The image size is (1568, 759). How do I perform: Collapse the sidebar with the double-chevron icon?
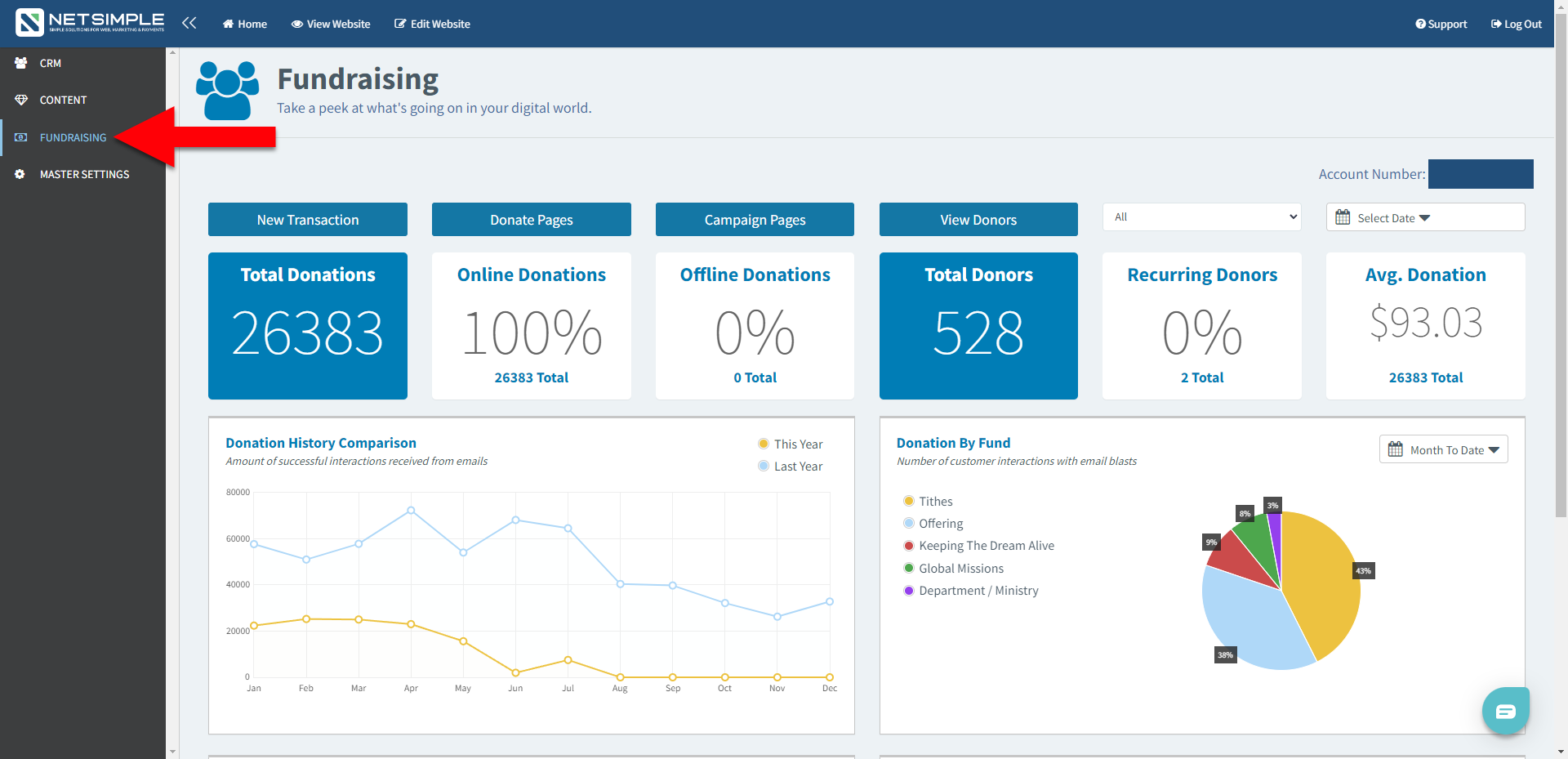(189, 23)
